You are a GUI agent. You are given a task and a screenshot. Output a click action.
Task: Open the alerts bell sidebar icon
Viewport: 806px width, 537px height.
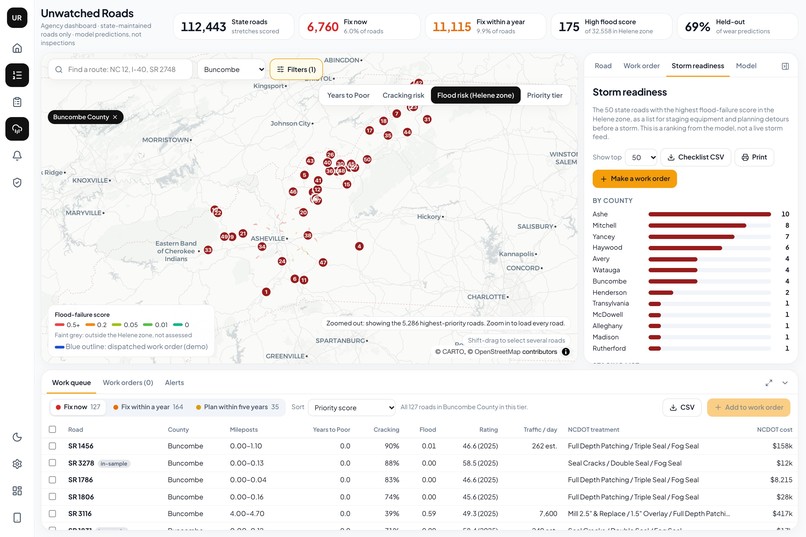tap(17, 156)
